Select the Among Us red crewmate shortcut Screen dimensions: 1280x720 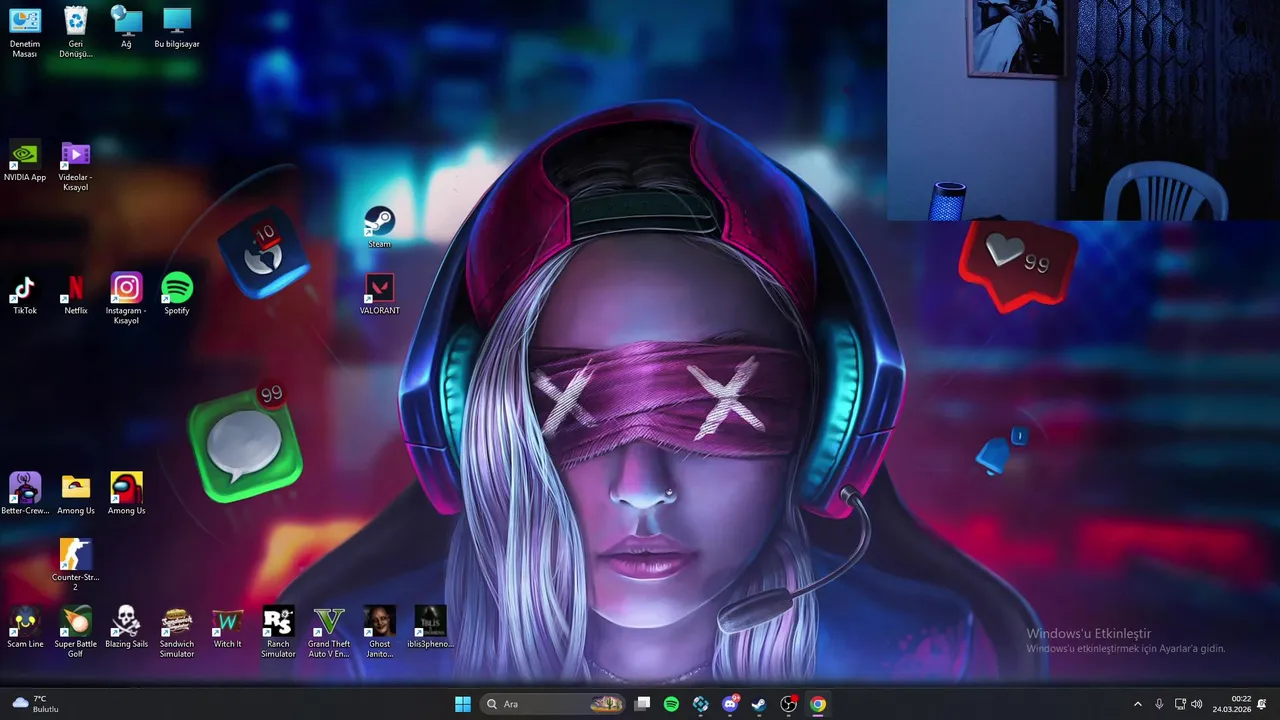coord(126,494)
